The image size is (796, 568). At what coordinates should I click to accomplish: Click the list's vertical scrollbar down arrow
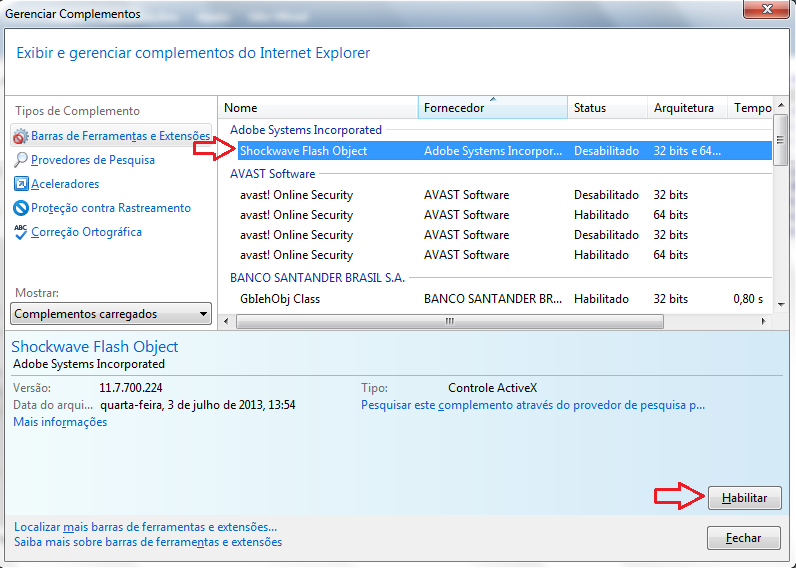pos(781,305)
